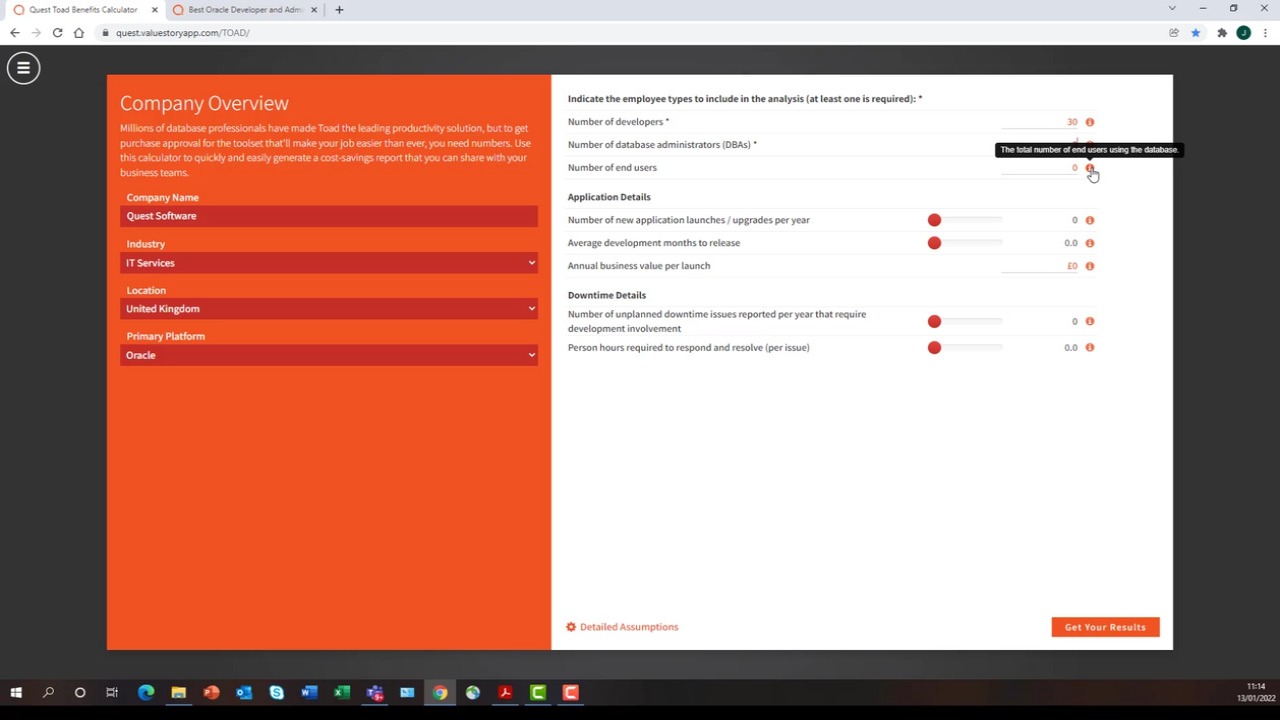The width and height of the screenshot is (1280, 720).
Task: Click the Company Name field showing Quest Software
Action: pyautogui.click(x=329, y=216)
